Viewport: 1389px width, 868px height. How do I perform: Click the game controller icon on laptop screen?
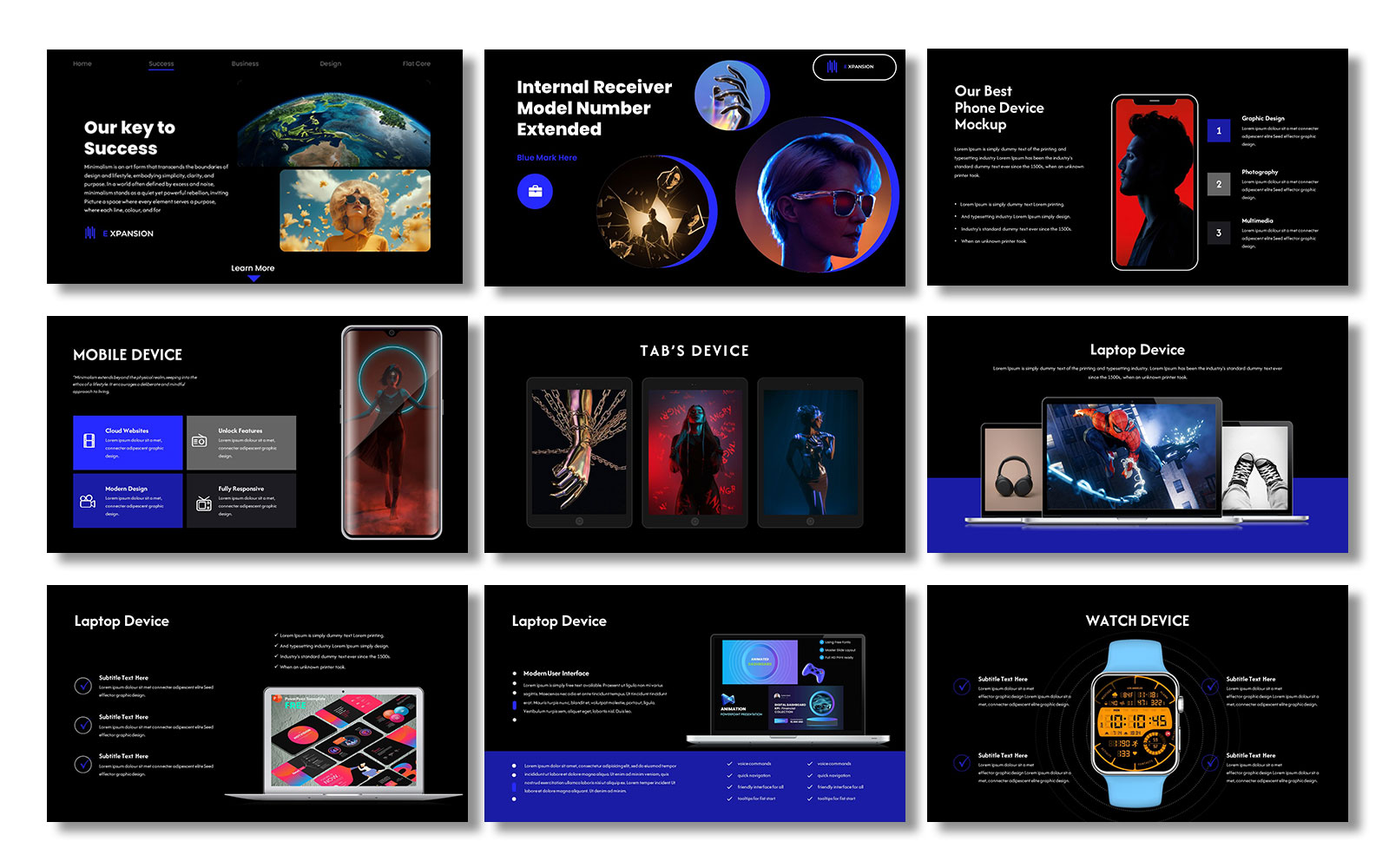(x=813, y=672)
